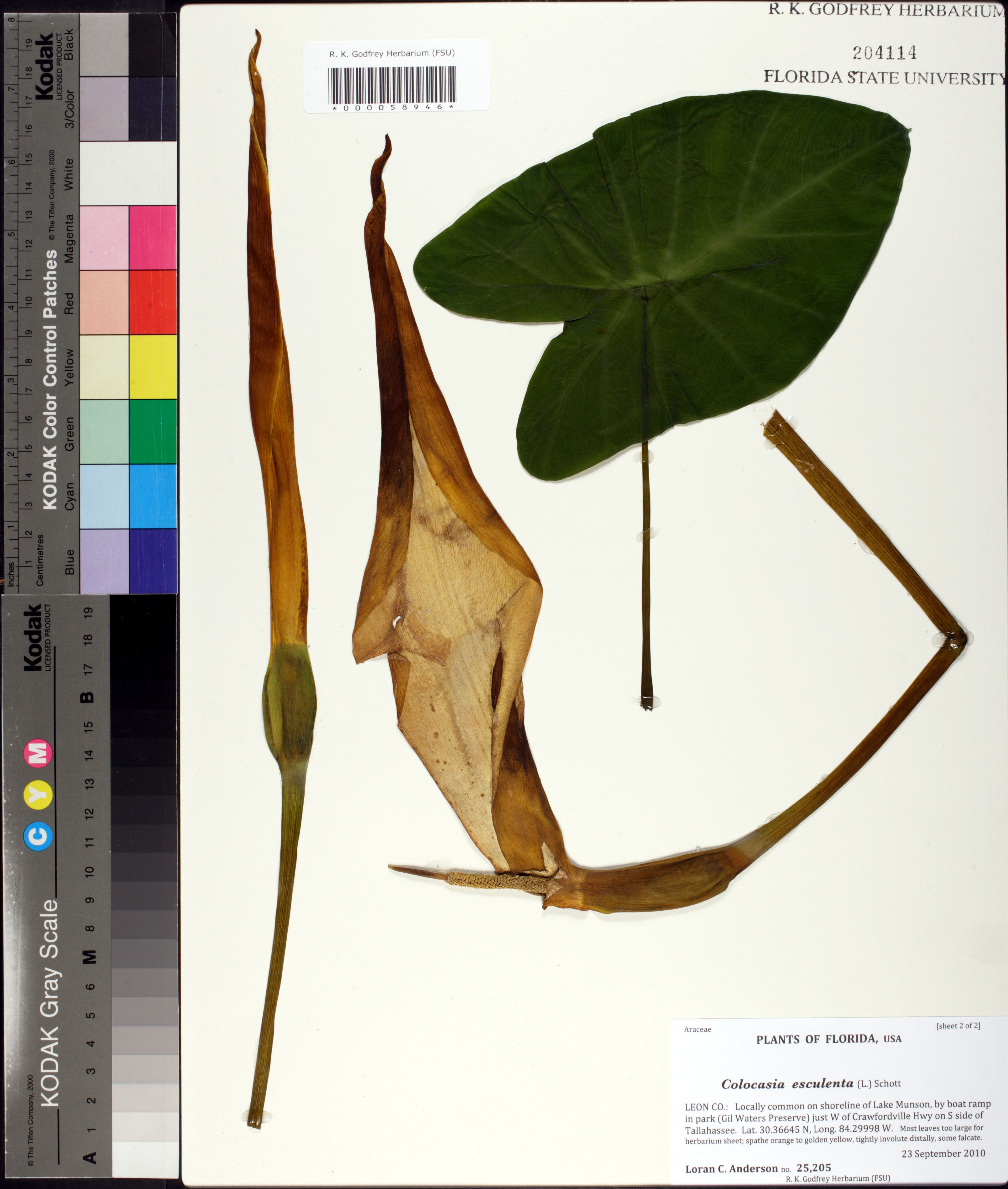
Task: Click the accession number 204114
Action: pos(884,53)
